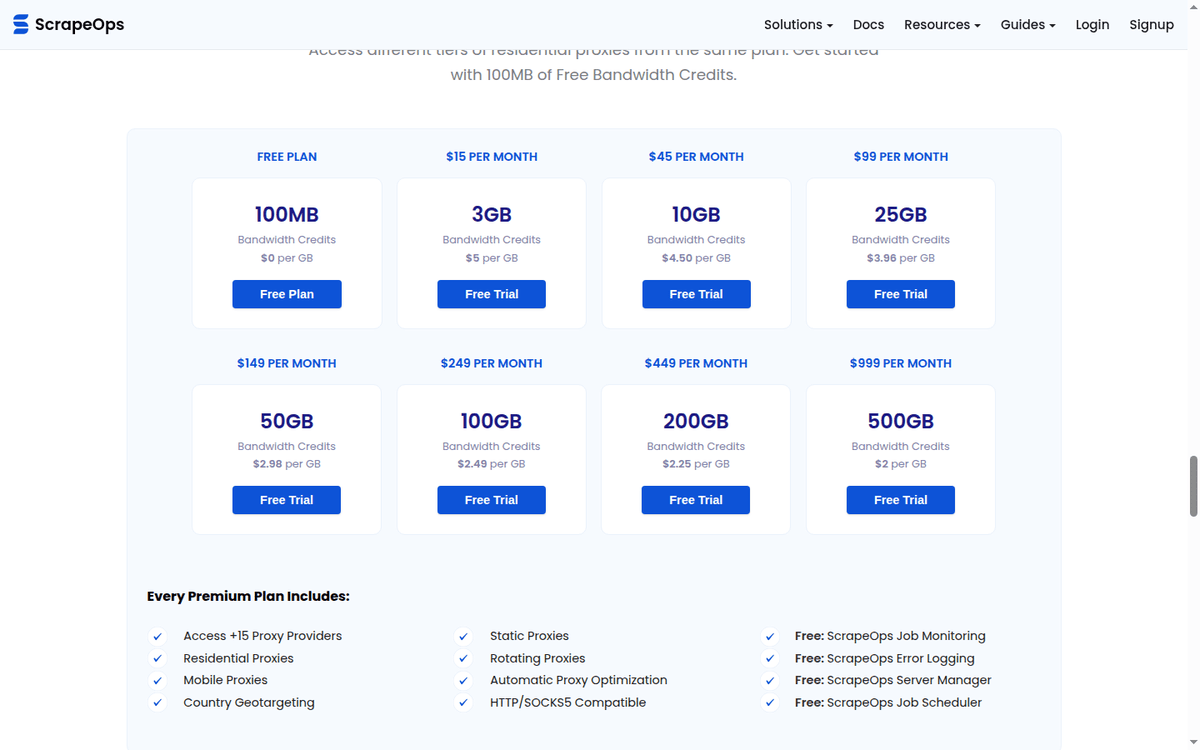
Task: Click checkmark icon beside Automatic Proxy Optimization
Action: [463, 680]
